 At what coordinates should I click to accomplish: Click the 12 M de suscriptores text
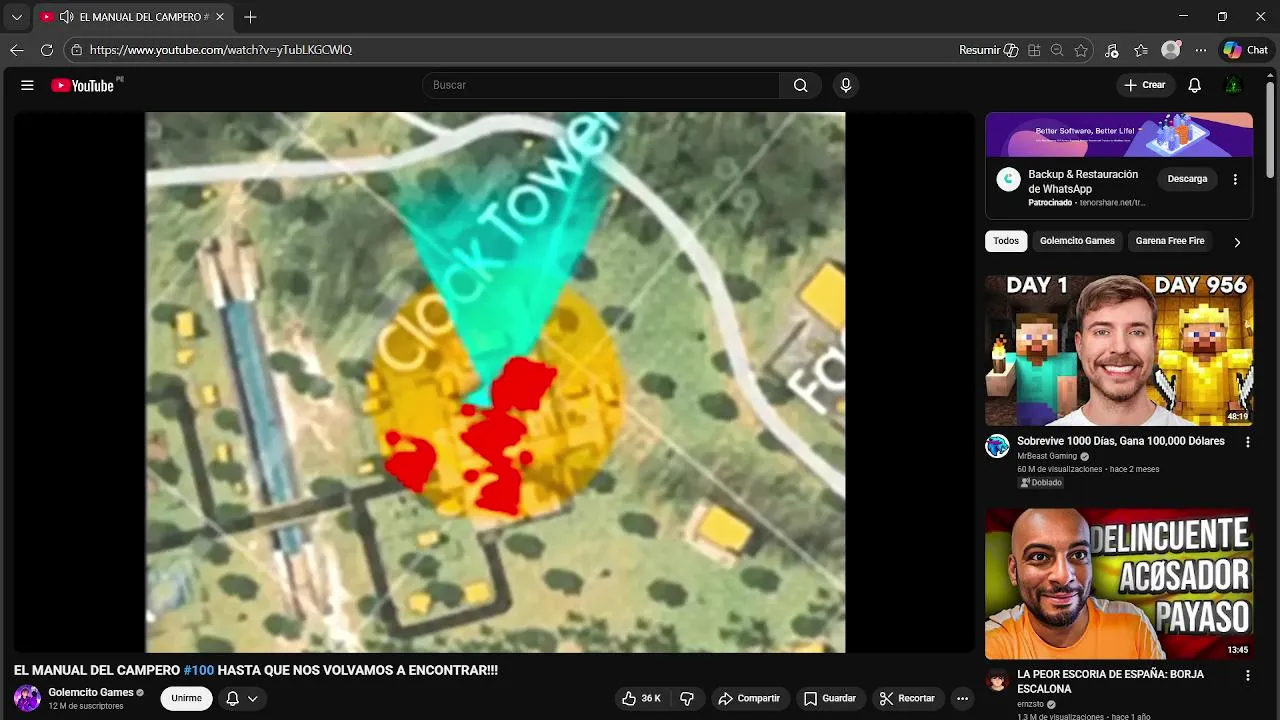(86, 706)
